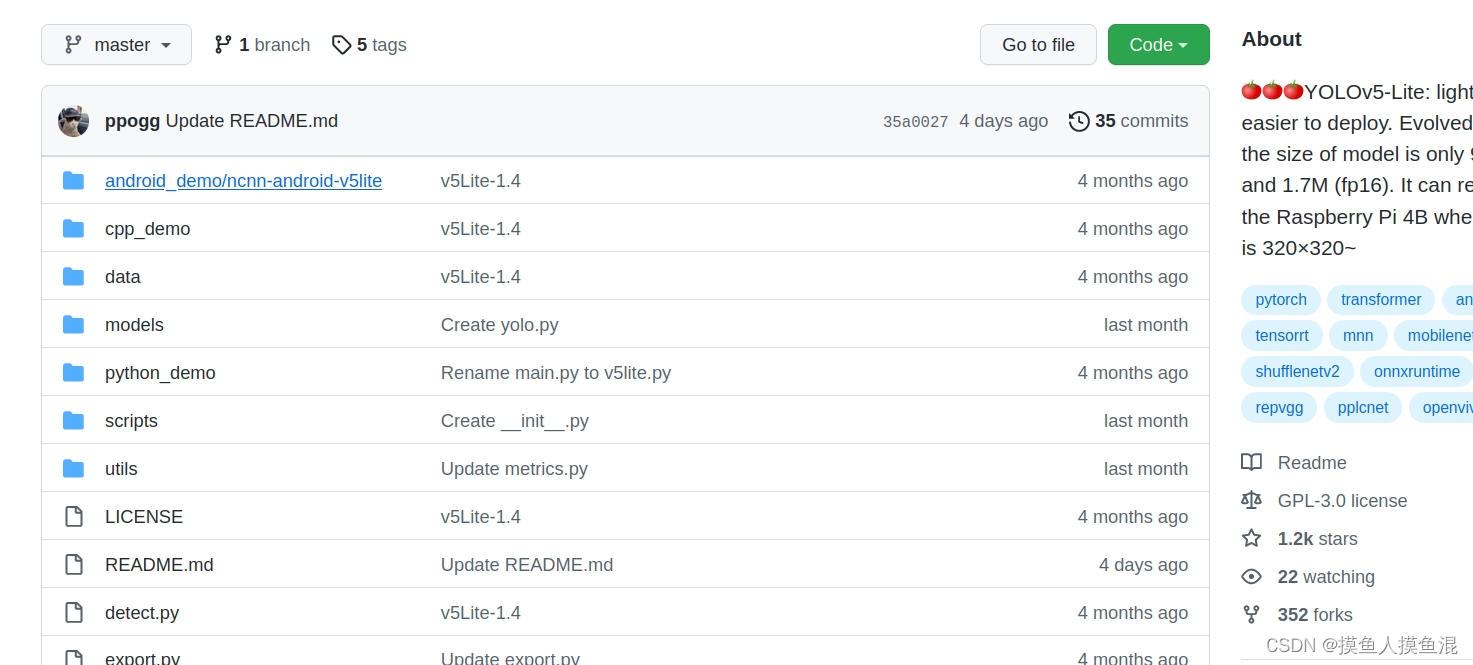Open the scripts folder
Image resolution: width=1473 pixels, height=665 pixels.
click(x=131, y=421)
